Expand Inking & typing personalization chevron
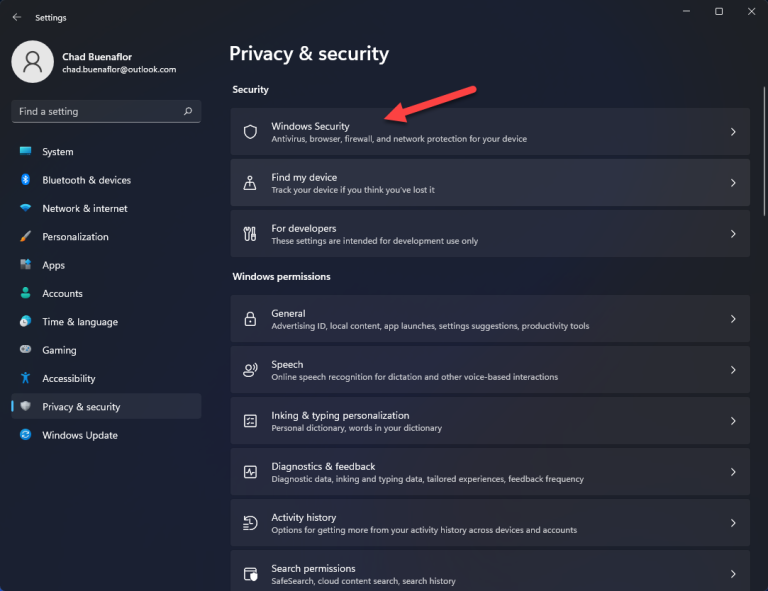 tap(733, 421)
